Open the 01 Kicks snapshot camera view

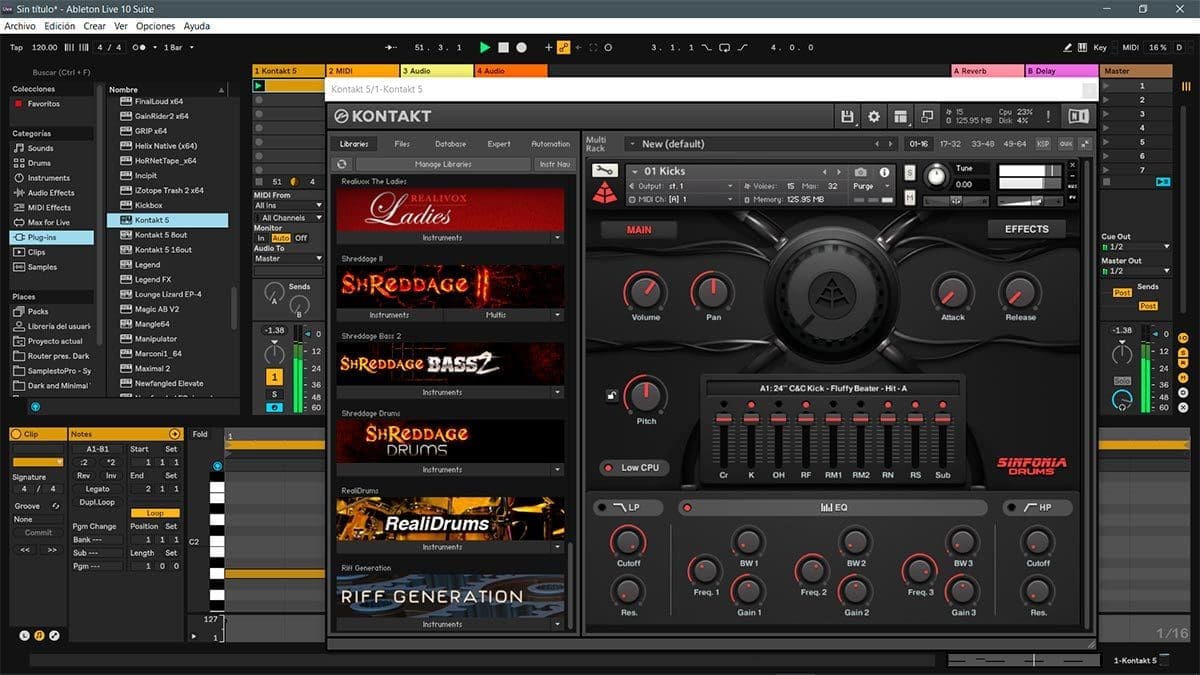coord(861,172)
